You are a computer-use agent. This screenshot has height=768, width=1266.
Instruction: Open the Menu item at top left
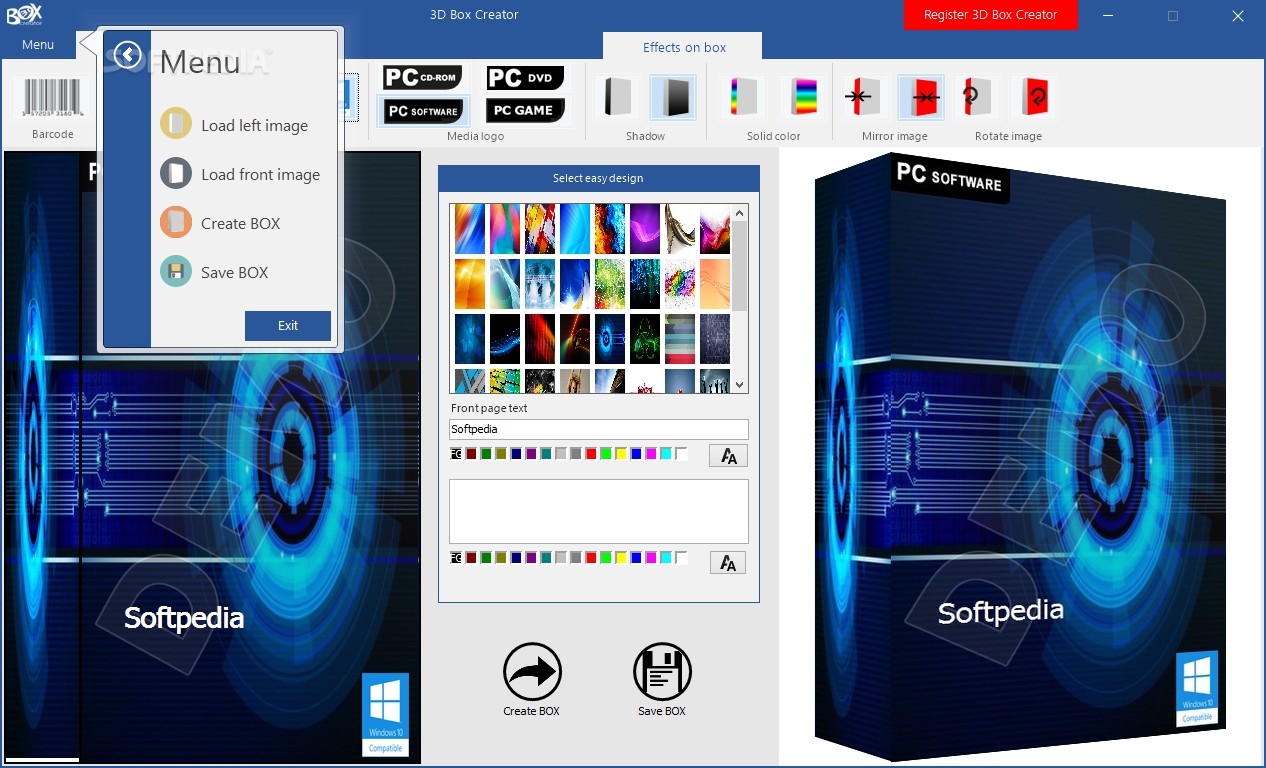[38, 44]
